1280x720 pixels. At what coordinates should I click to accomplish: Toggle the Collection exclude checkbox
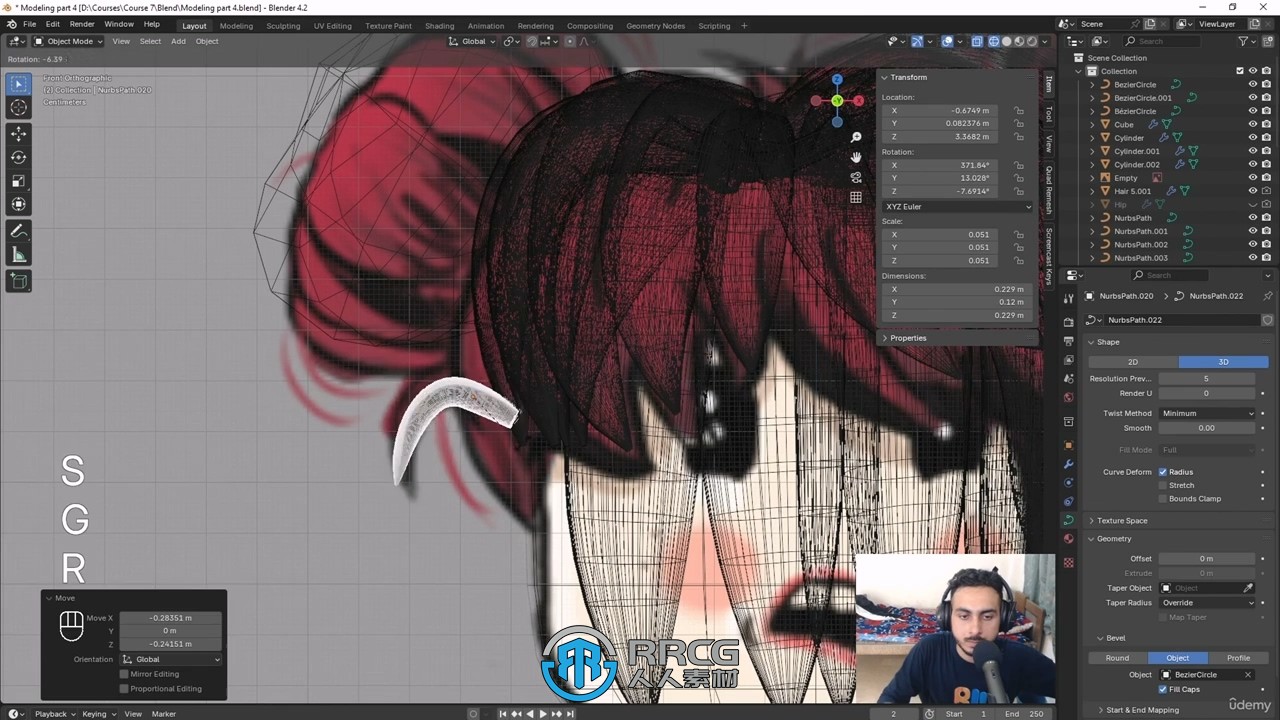click(x=1240, y=71)
